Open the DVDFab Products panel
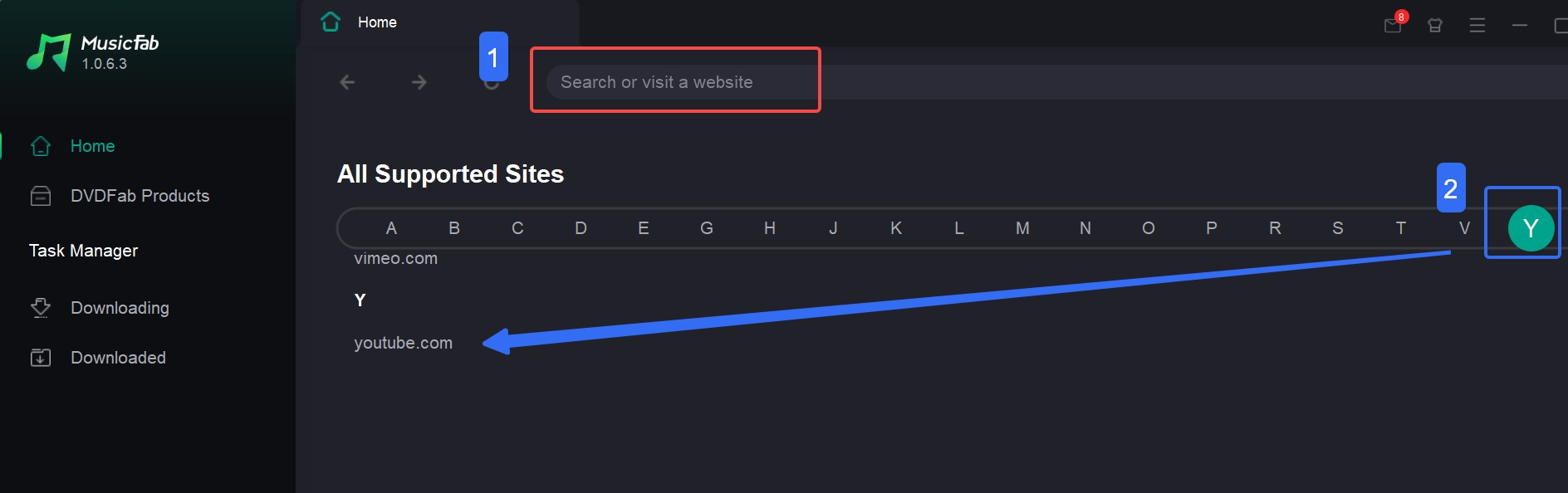The height and width of the screenshot is (493, 1568). coord(140,195)
